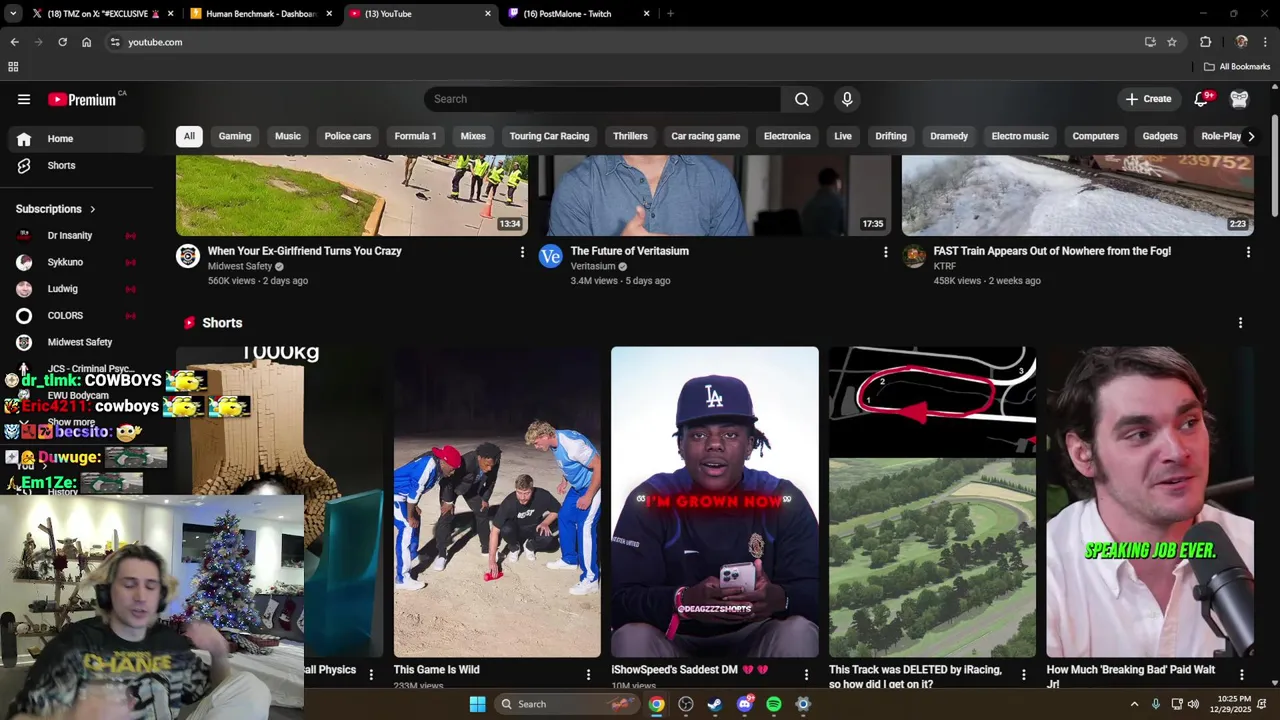Image resolution: width=1280 pixels, height=720 pixels.
Task: Open the Veritasium channel avatar
Action: (550, 257)
